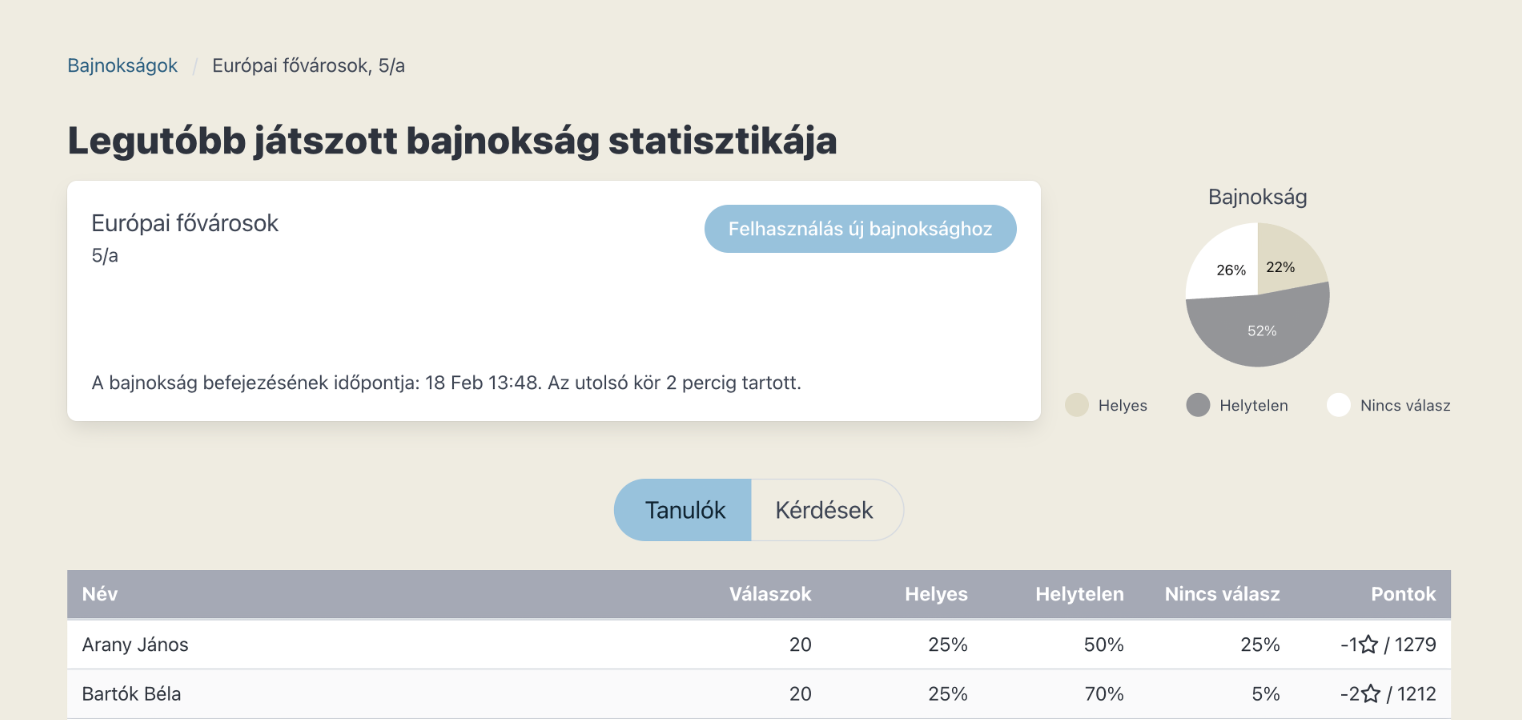Toggle Helytelen legend gray circle
Screen dimensions: 1522x720
coord(1198,405)
